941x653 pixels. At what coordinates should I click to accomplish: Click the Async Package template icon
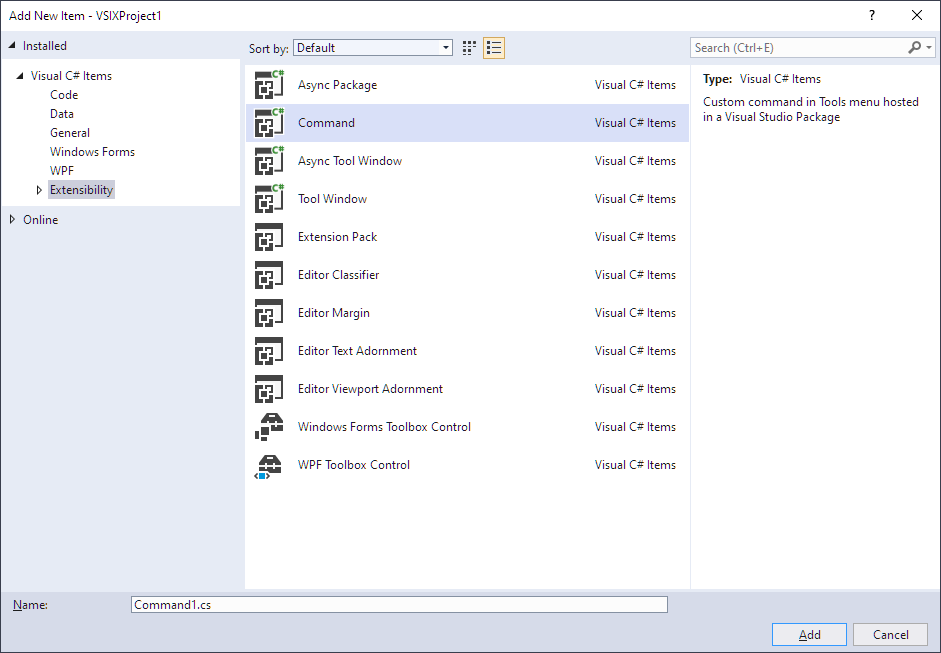[269, 85]
